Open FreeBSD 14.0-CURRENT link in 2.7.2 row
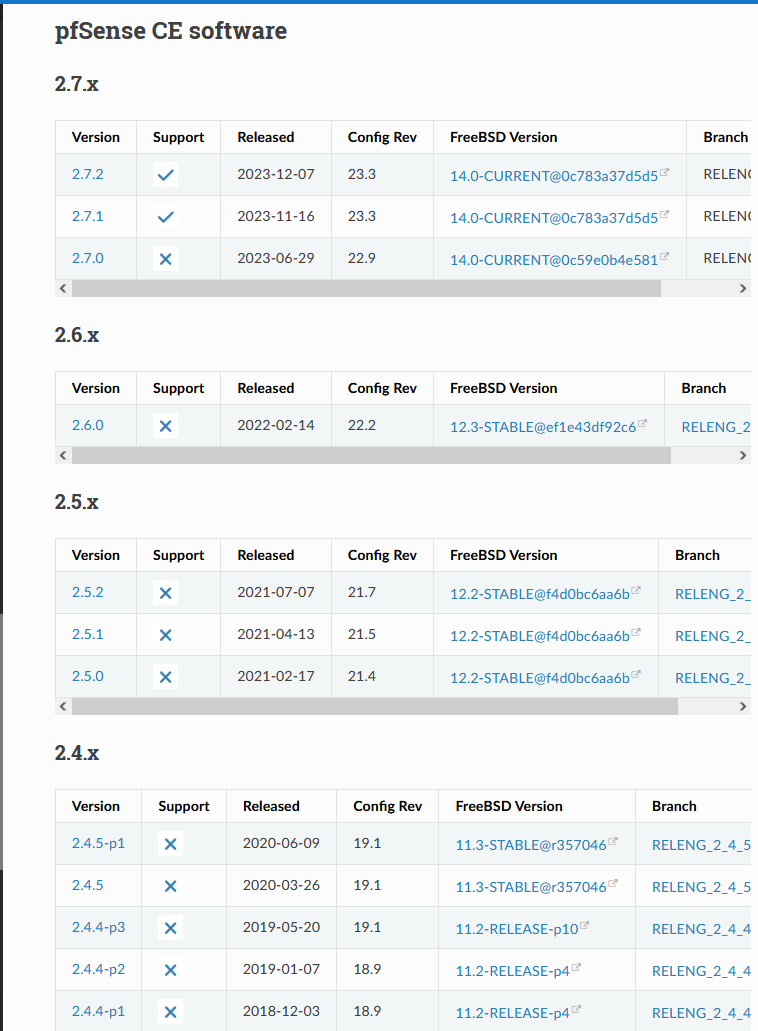Image resolution: width=758 pixels, height=1031 pixels. point(559,176)
